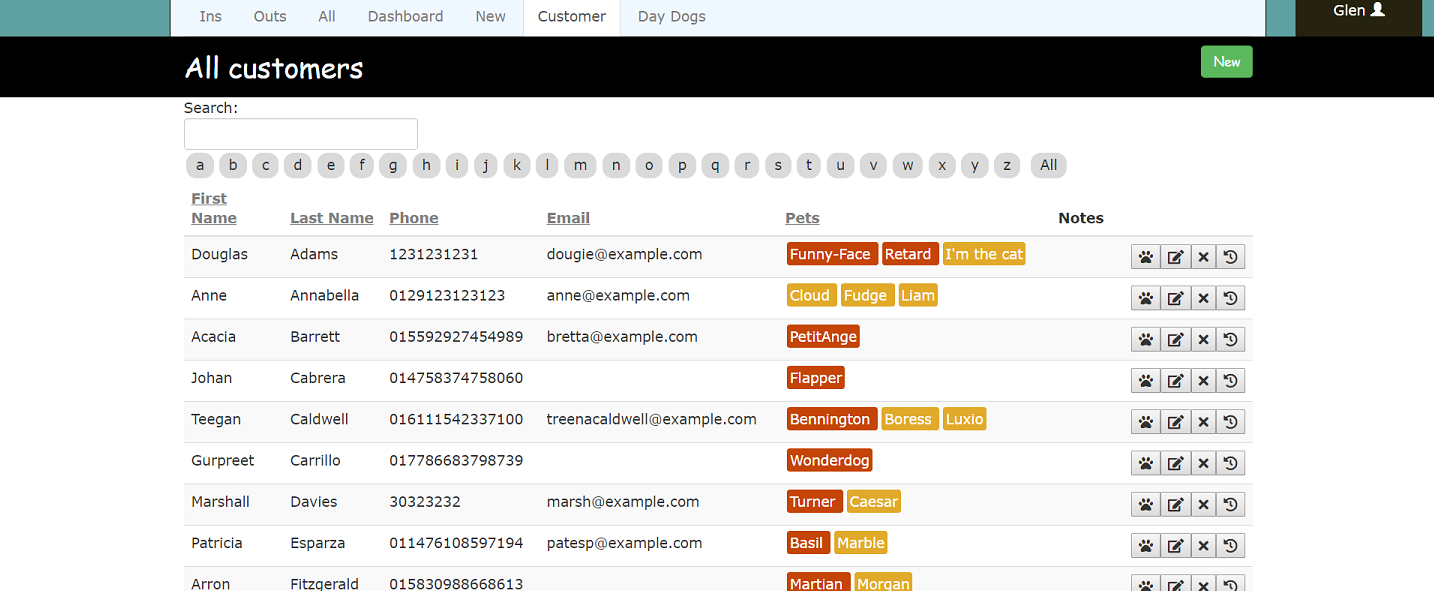
Task: Switch to the Ins tab
Action: point(211,16)
